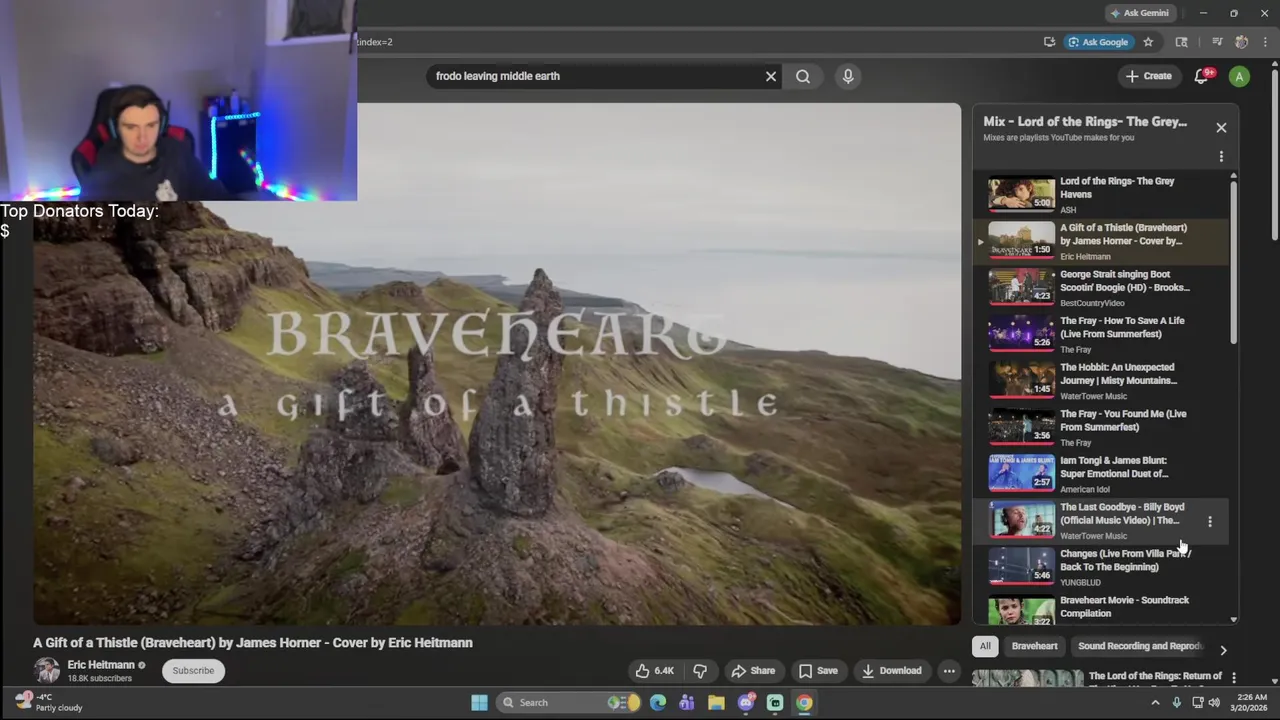Dislike the video with thumbs-down
The height and width of the screenshot is (720, 1280).
[700, 671]
